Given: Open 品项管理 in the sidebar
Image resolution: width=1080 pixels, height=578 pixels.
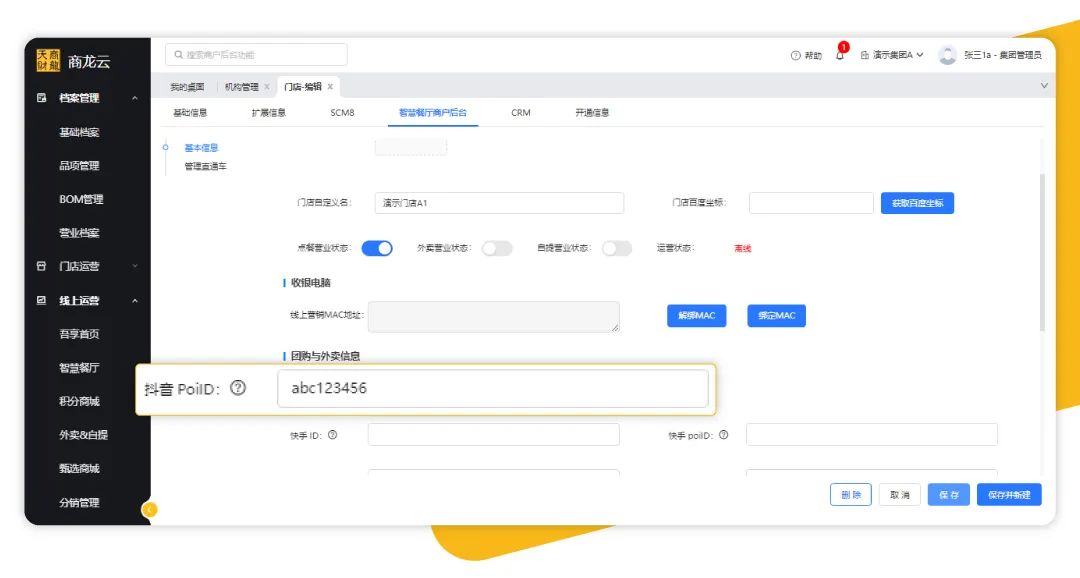Looking at the screenshot, I should click(79, 165).
